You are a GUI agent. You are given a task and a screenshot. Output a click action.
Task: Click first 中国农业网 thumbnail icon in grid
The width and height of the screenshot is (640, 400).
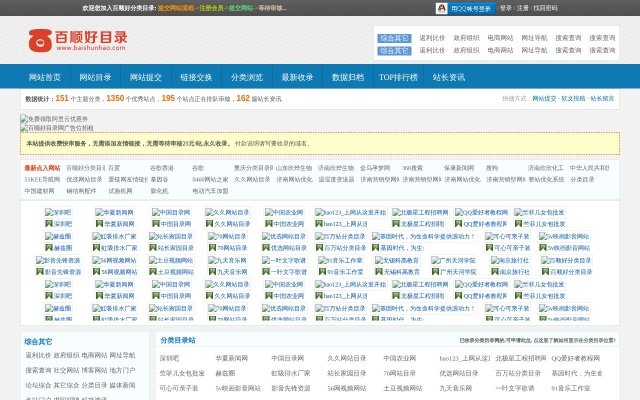tap(269, 212)
